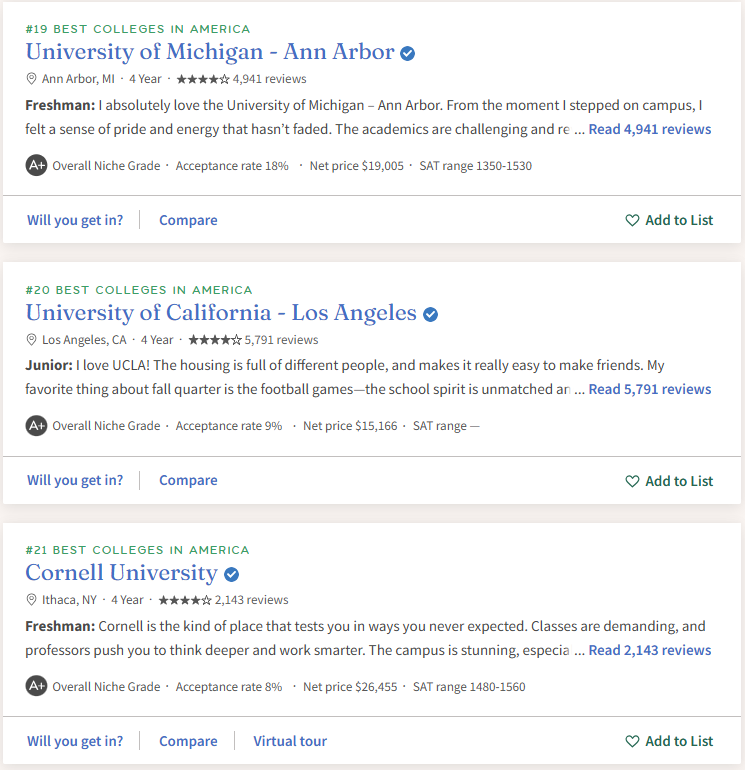Open the University of Michigan - Ann Arbor page

tap(210, 52)
